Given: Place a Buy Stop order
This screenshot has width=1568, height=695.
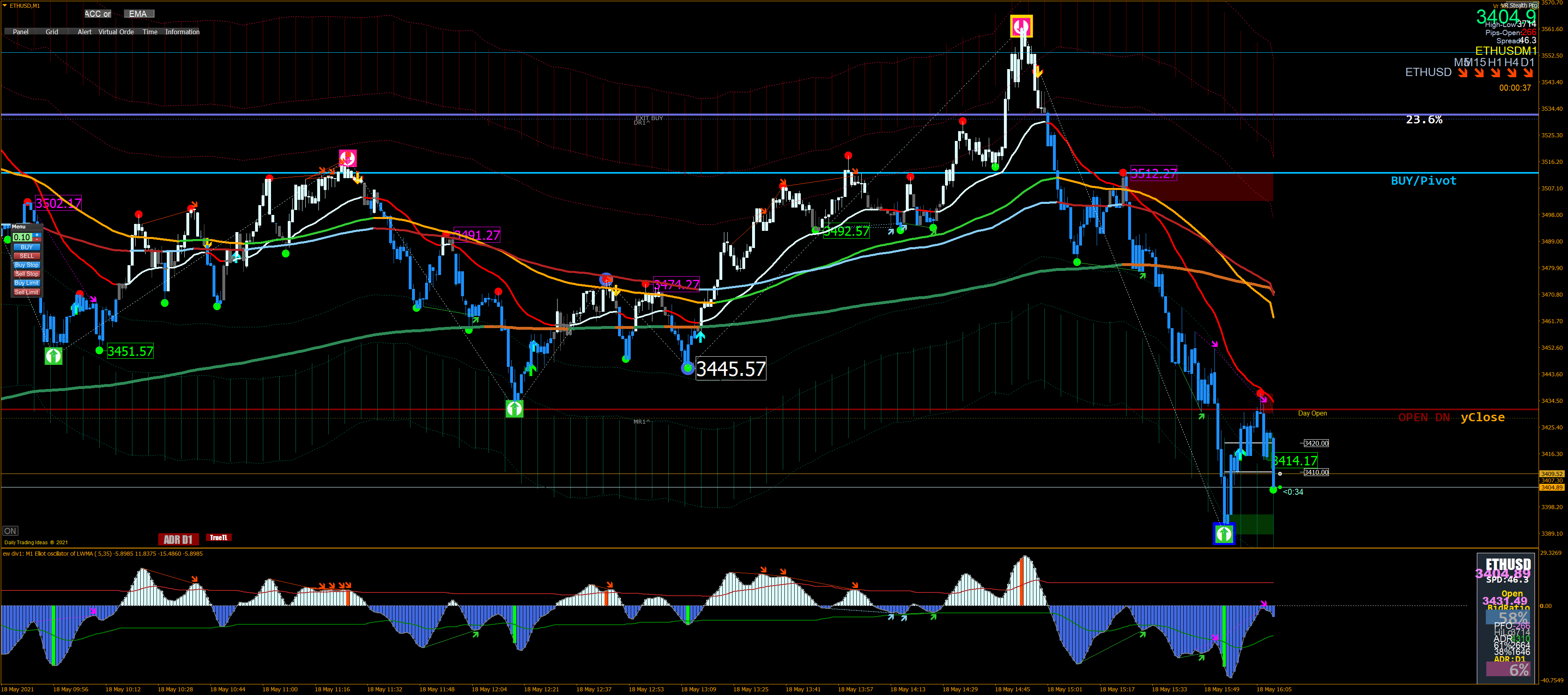Looking at the screenshot, I should point(27,265).
